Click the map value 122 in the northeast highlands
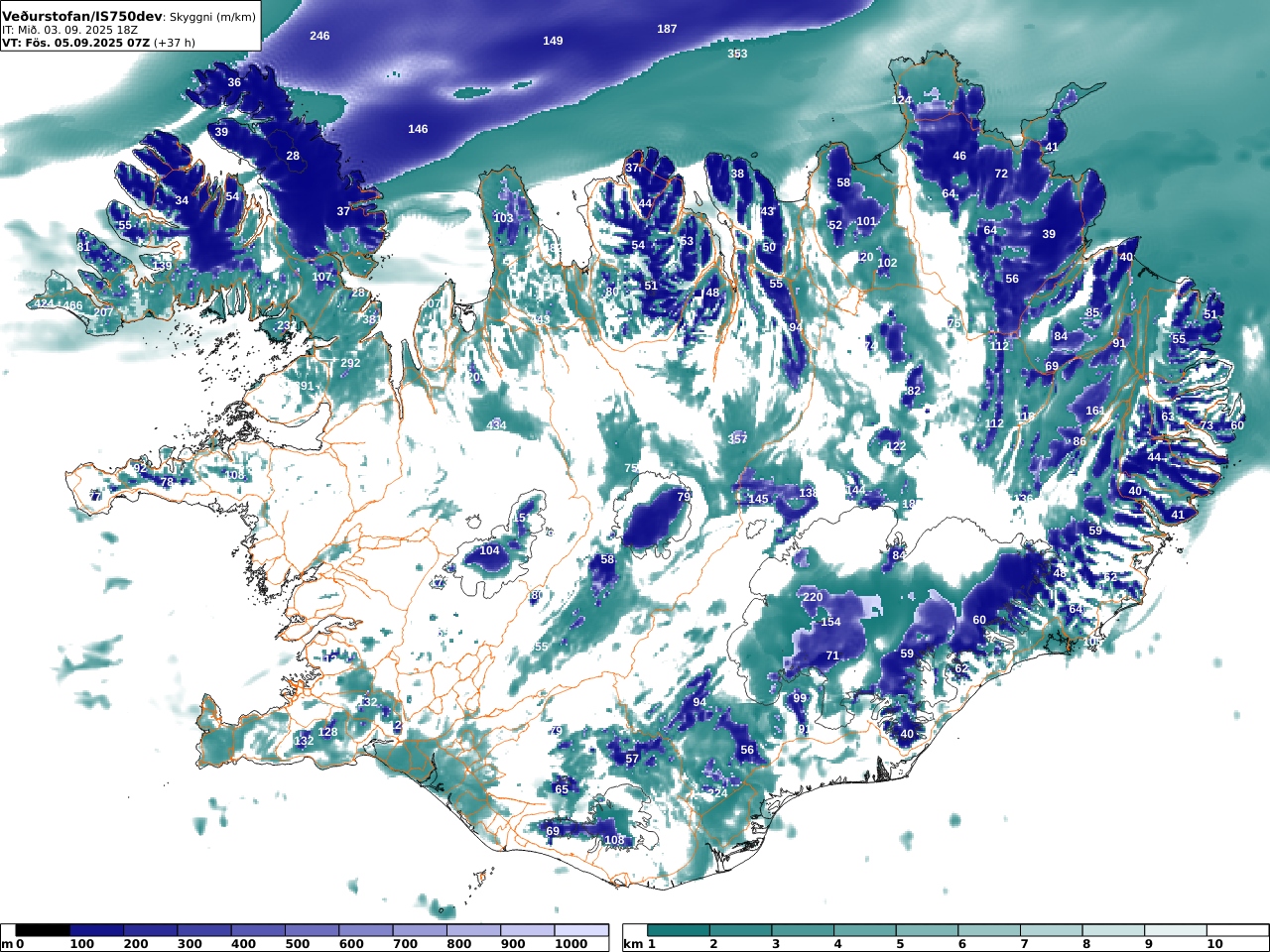The width and height of the screenshot is (1270, 952). 896,446
